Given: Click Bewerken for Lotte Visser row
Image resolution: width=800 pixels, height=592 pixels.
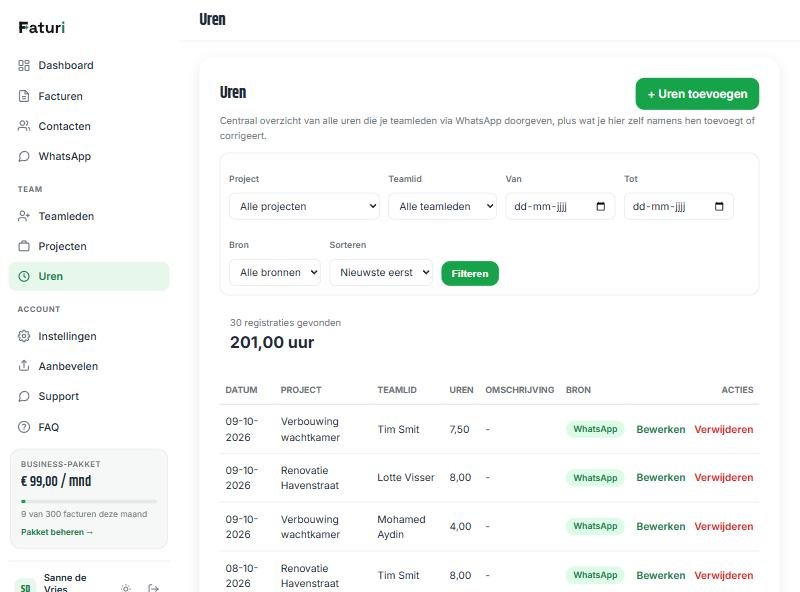Looking at the screenshot, I should 661,478.
